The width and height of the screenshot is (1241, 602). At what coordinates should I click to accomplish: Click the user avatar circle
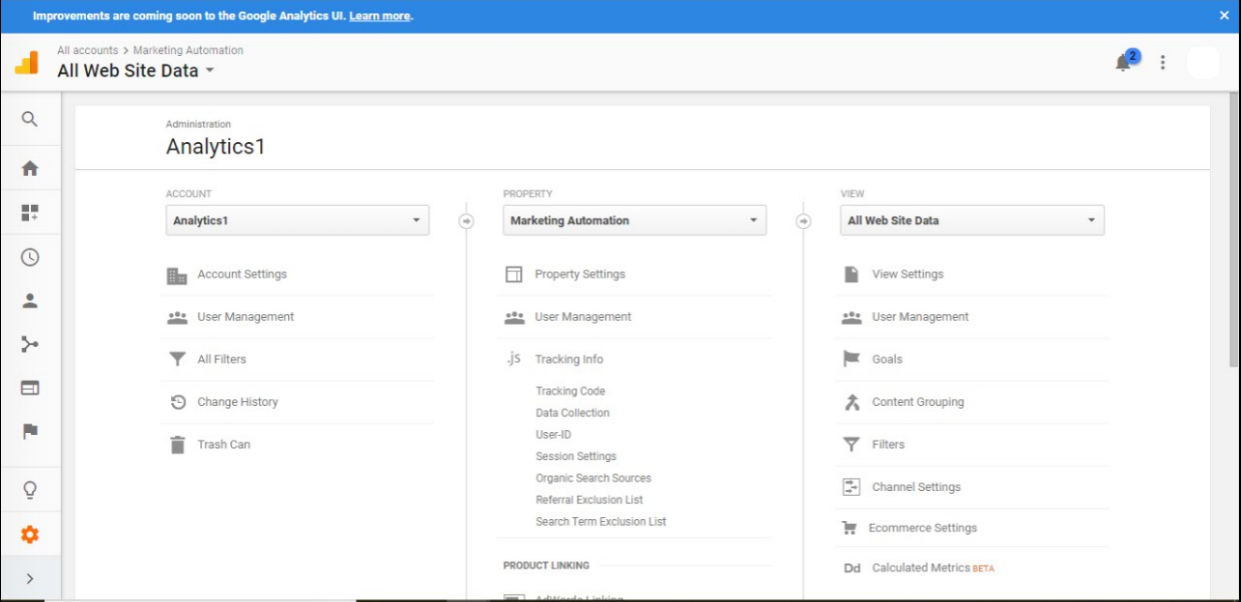[1203, 62]
